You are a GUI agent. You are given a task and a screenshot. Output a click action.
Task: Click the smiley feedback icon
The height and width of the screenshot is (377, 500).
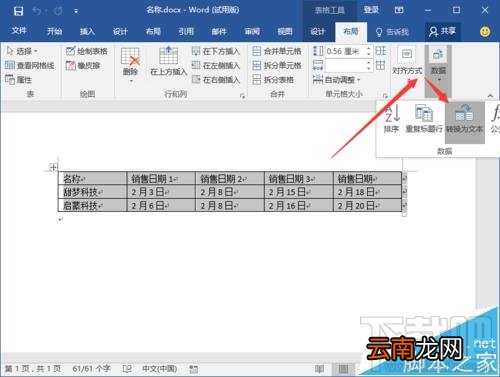tap(485, 32)
